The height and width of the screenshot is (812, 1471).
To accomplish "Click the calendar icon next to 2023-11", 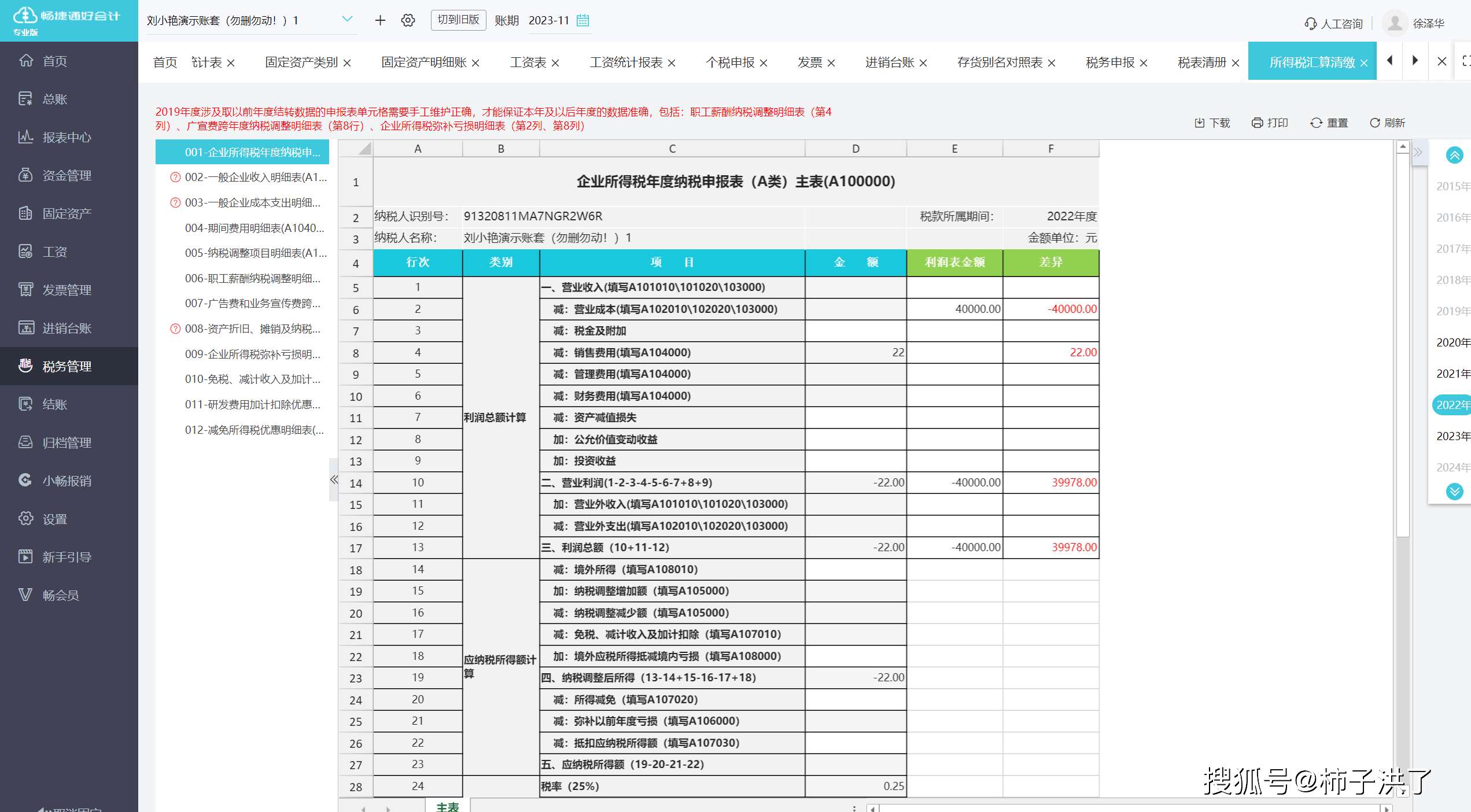I will pos(582,20).
